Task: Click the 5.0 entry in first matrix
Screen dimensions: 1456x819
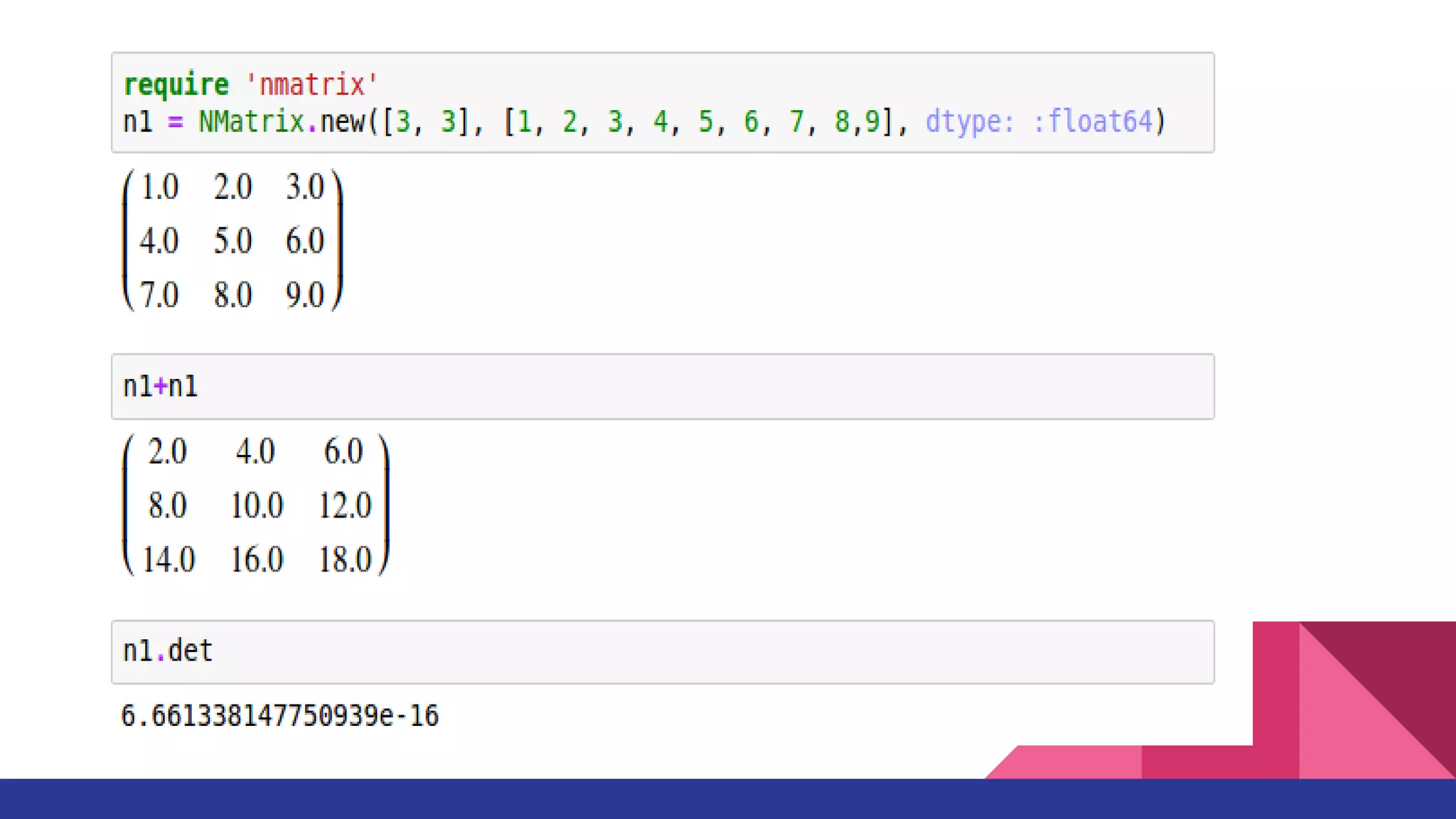Action: 232,241
